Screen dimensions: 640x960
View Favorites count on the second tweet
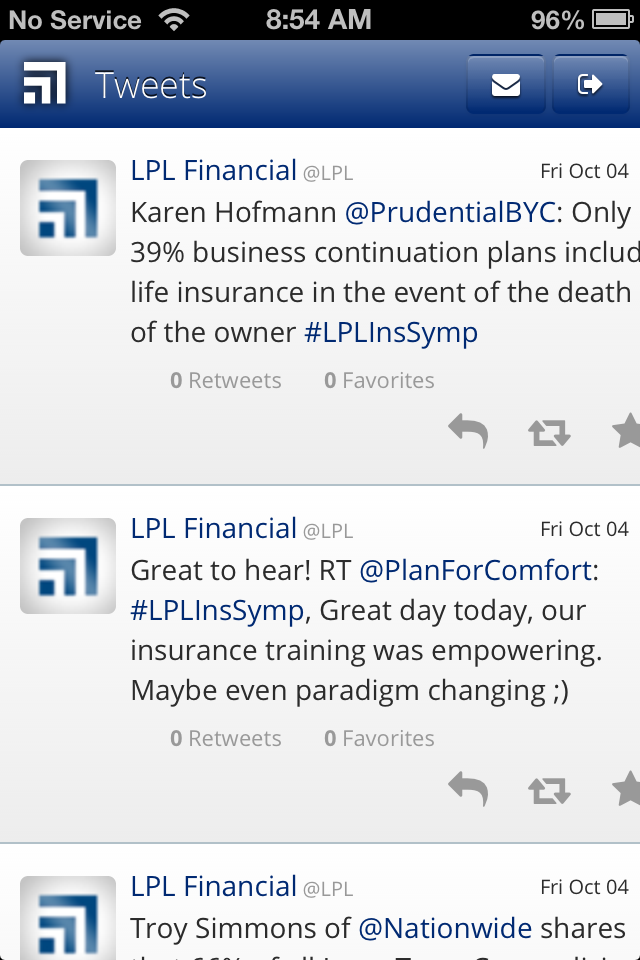379,739
